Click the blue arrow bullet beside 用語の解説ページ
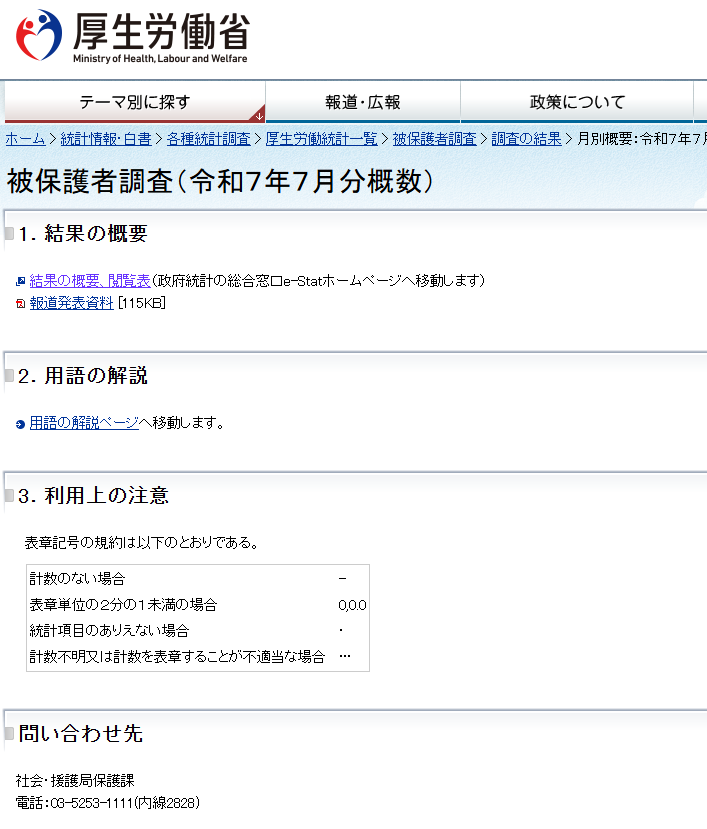 [21, 424]
